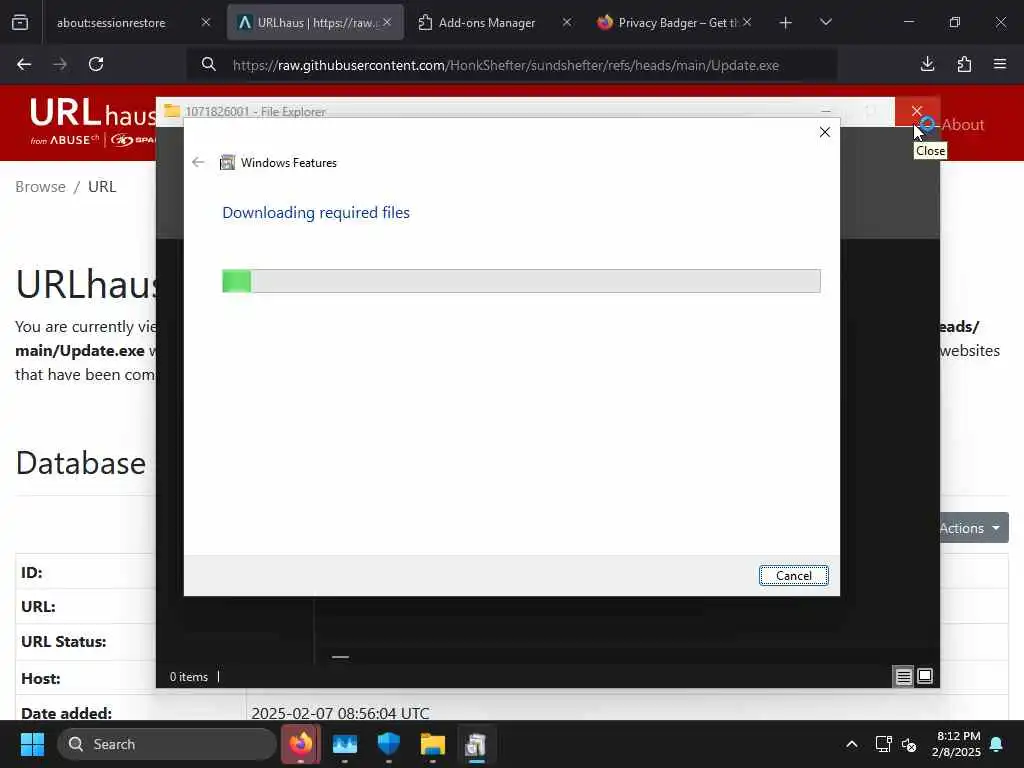Screen dimensions: 1024x768
Task: Open the notifications bell icon
Action: pos(997,744)
